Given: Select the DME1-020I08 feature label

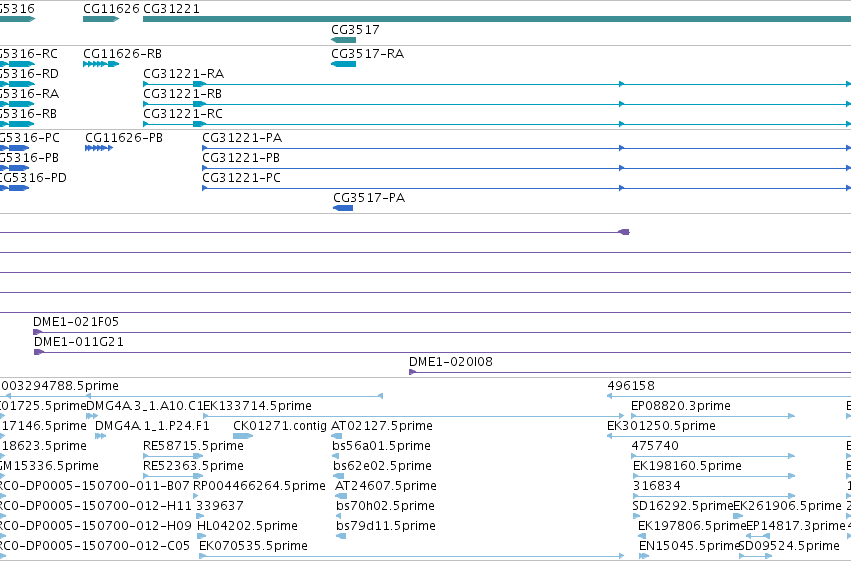Looking at the screenshot, I should pos(451,362).
